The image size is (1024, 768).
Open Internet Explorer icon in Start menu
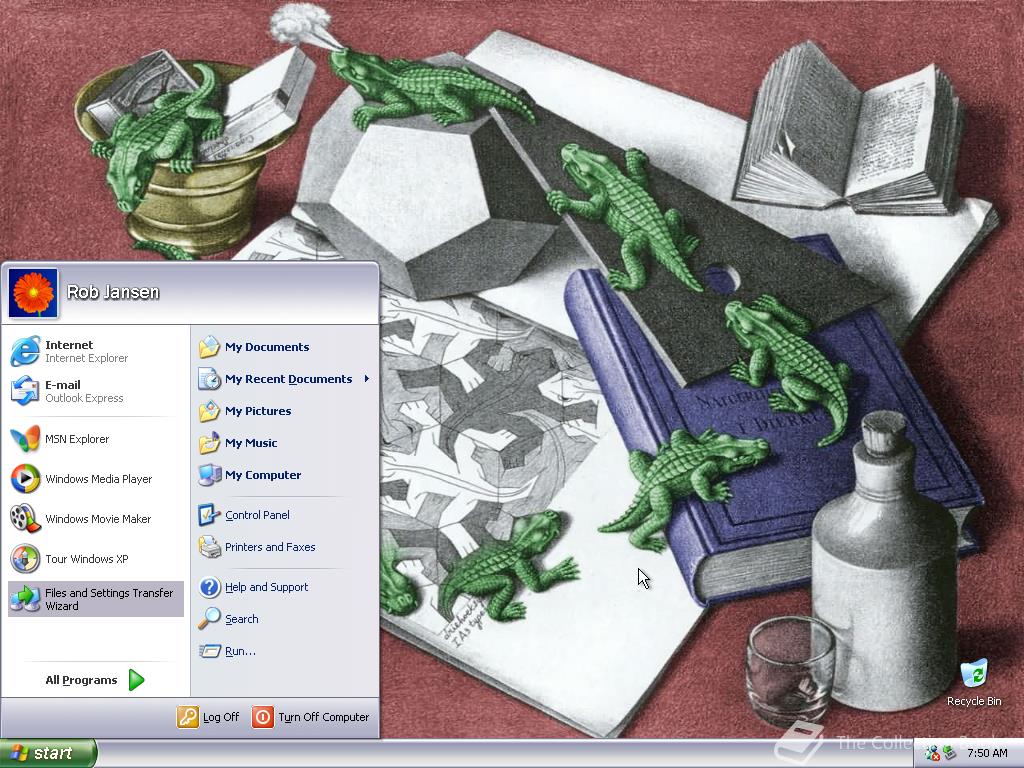(25, 351)
